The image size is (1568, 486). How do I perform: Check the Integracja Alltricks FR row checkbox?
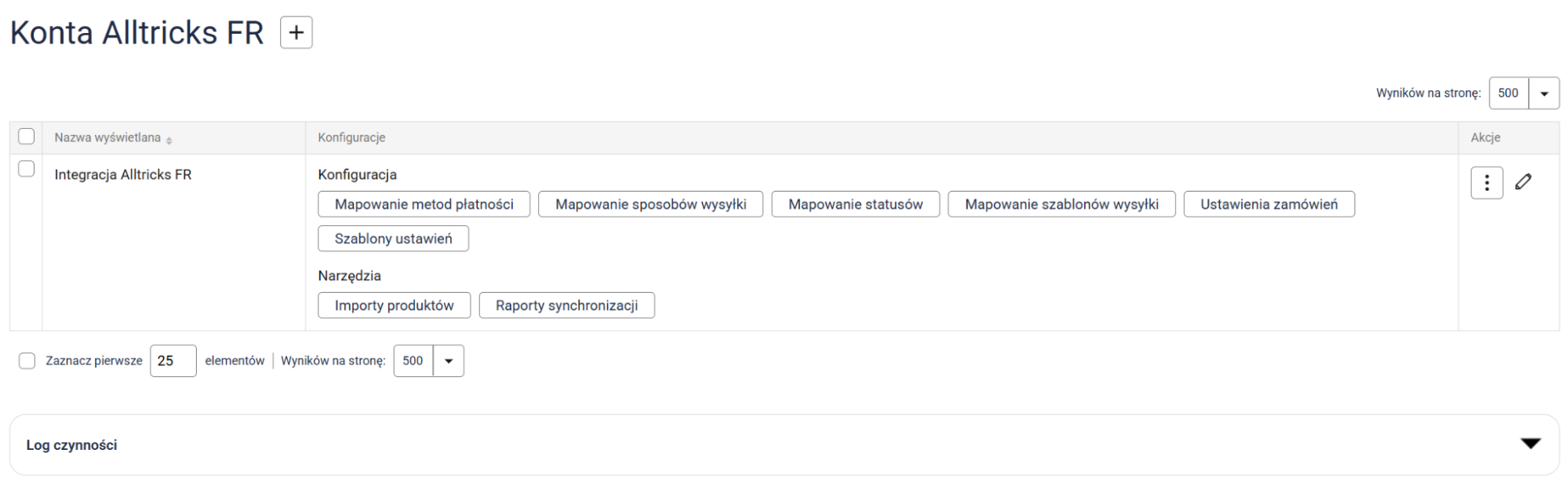[27, 169]
